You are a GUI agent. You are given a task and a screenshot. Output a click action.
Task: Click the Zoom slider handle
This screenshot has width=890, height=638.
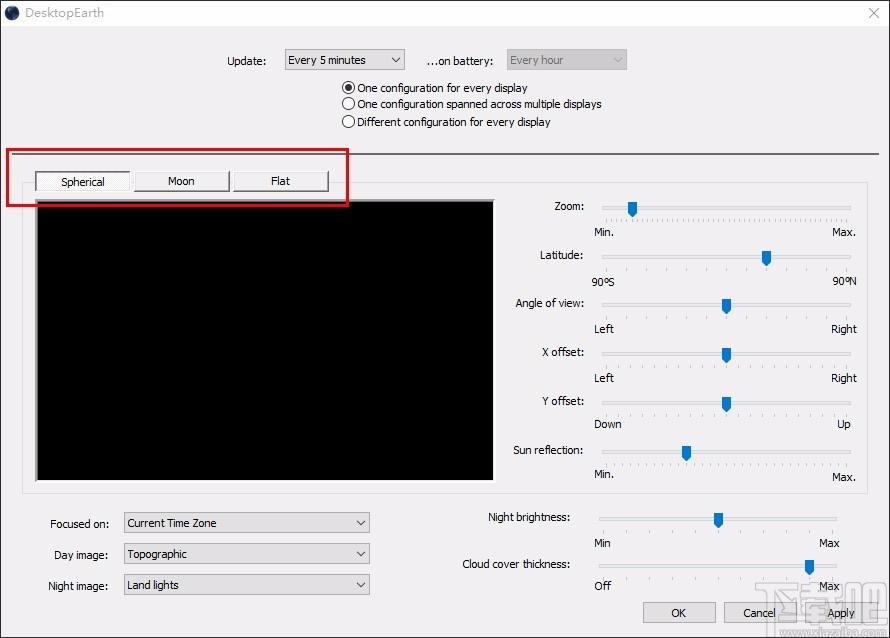(632, 209)
